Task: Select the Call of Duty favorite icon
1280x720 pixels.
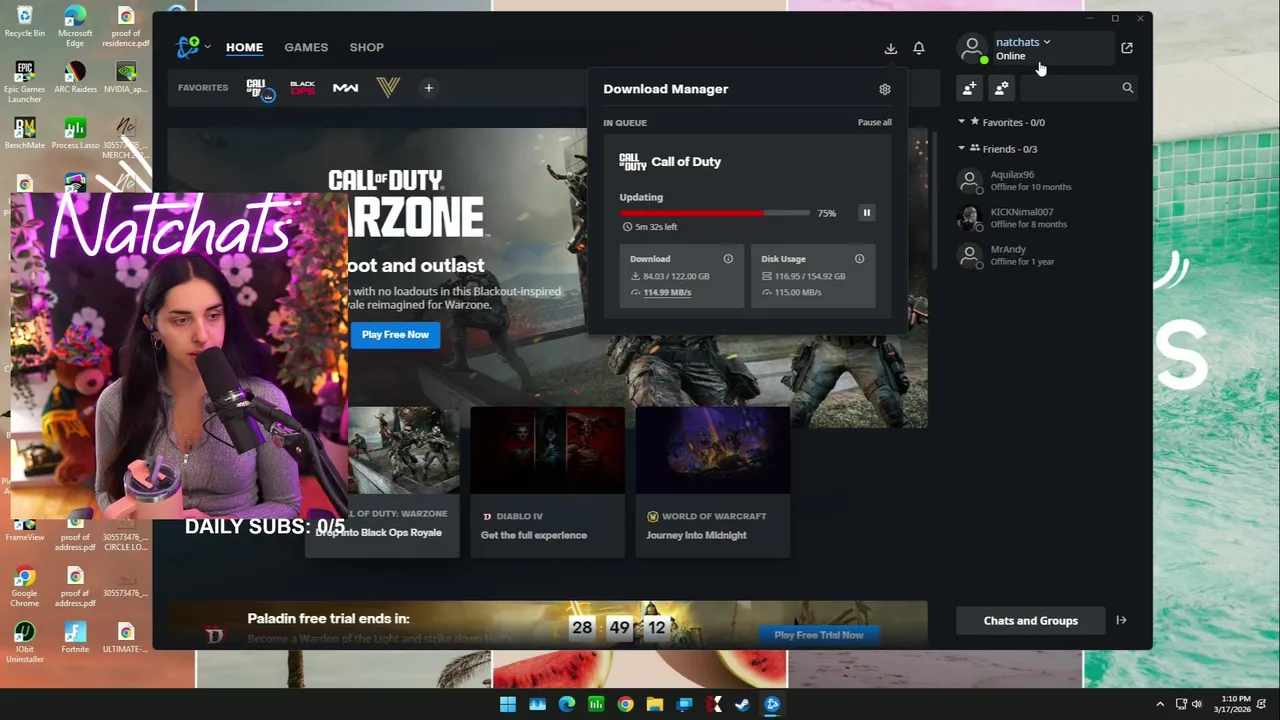Action: 259,89
